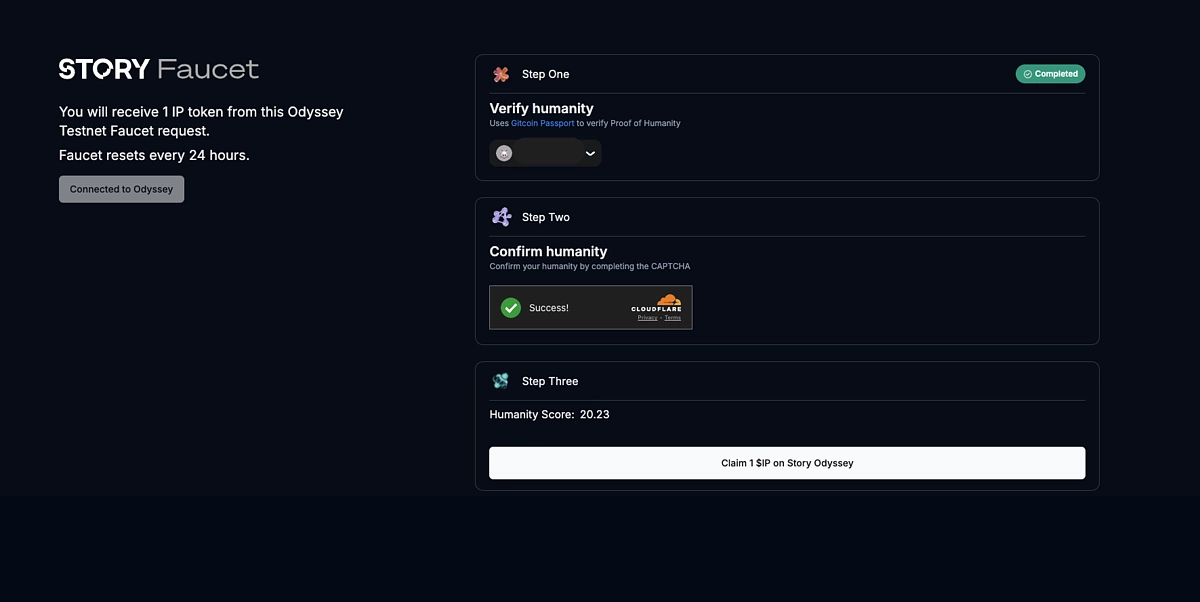Click the Verify humanity heading
The height and width of the screenshot is (602, 1200).
pos(541,108)
